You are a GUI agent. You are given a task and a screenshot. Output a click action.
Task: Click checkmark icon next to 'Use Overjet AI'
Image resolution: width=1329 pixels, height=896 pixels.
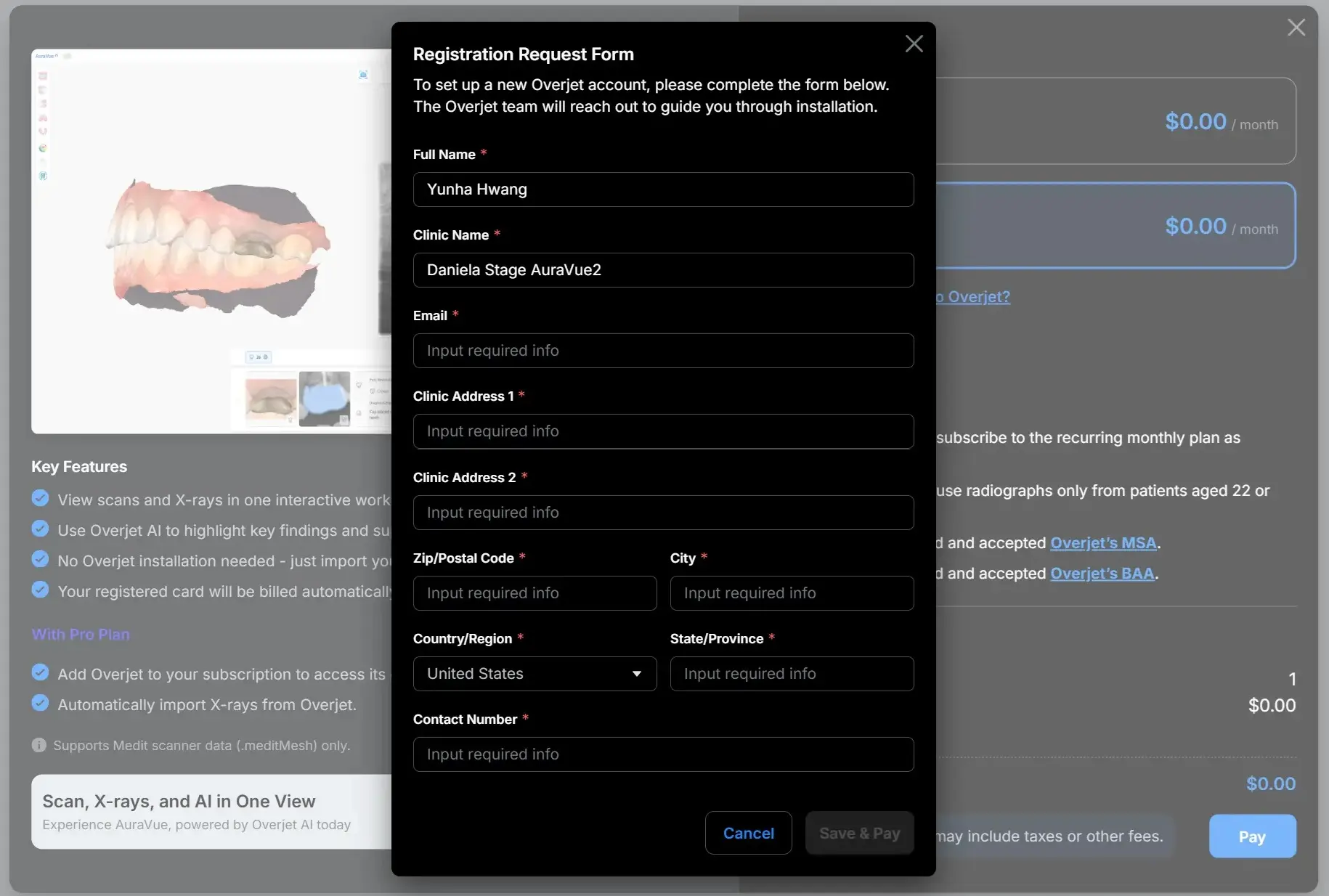click(x=41, y=529)
